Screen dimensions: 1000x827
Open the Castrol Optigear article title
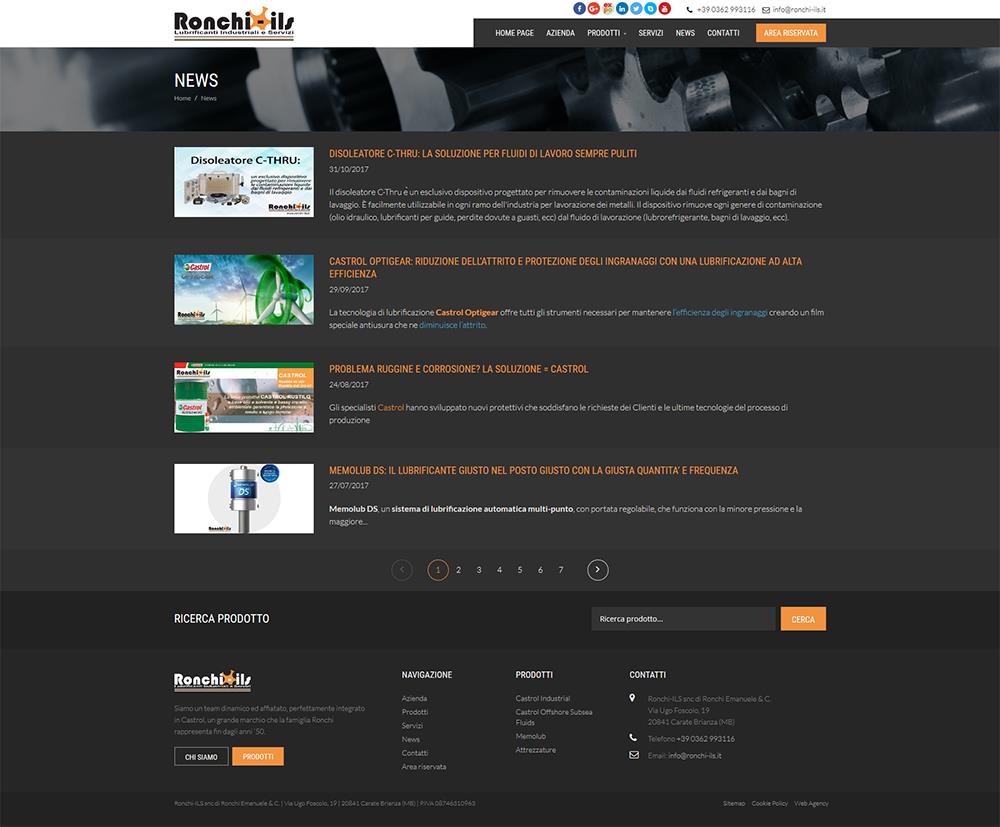[566, 268]
